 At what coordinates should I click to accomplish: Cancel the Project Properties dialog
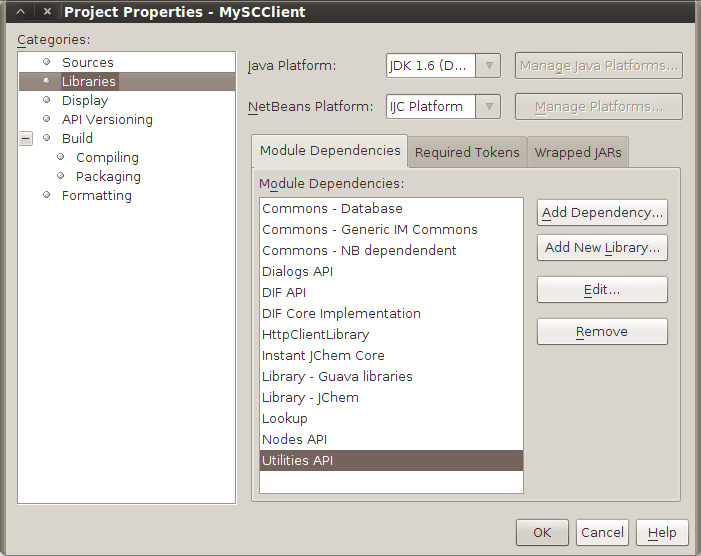(x=602, y=533)
